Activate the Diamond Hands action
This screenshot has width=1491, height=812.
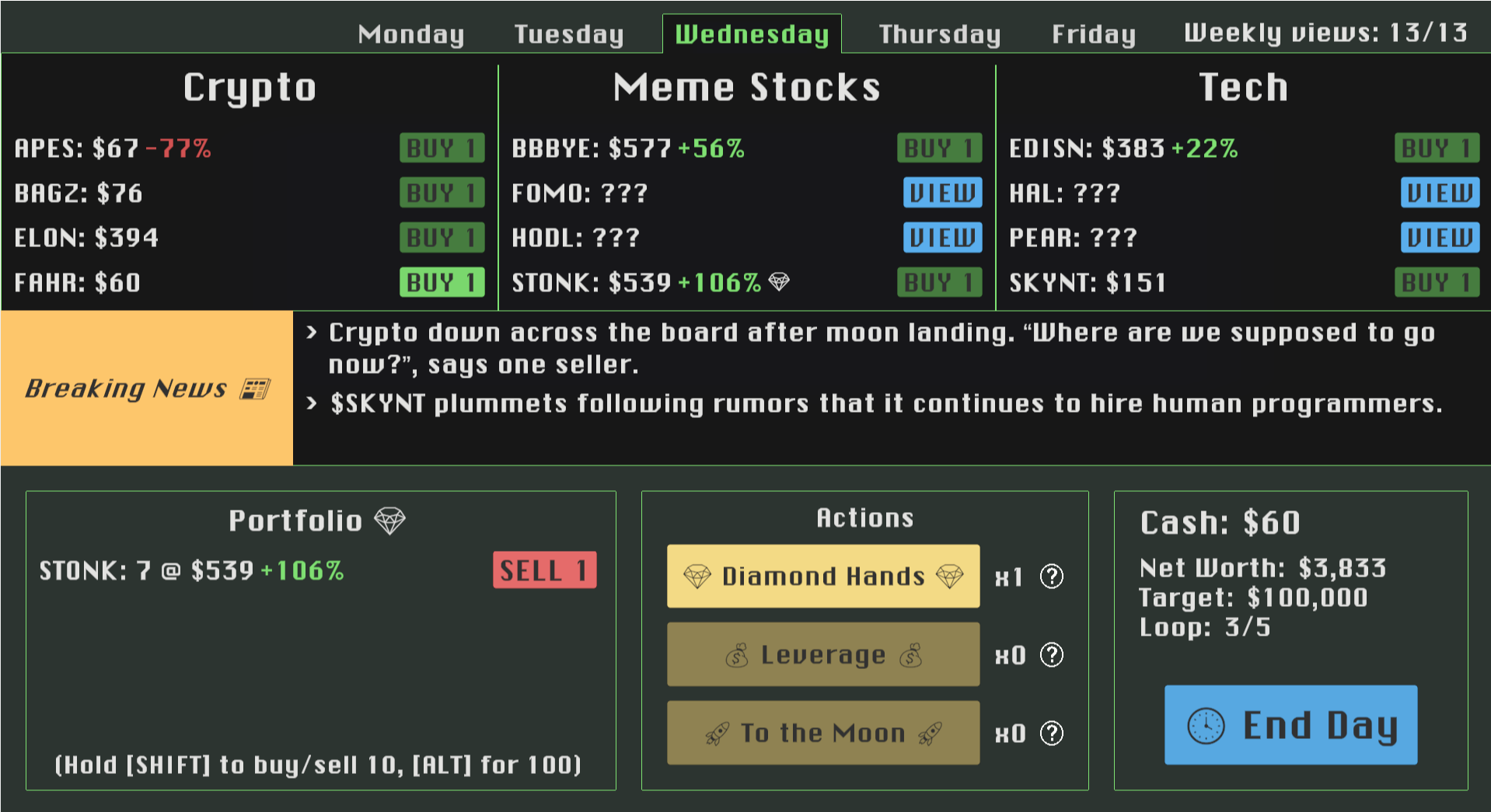click(822, 577)
